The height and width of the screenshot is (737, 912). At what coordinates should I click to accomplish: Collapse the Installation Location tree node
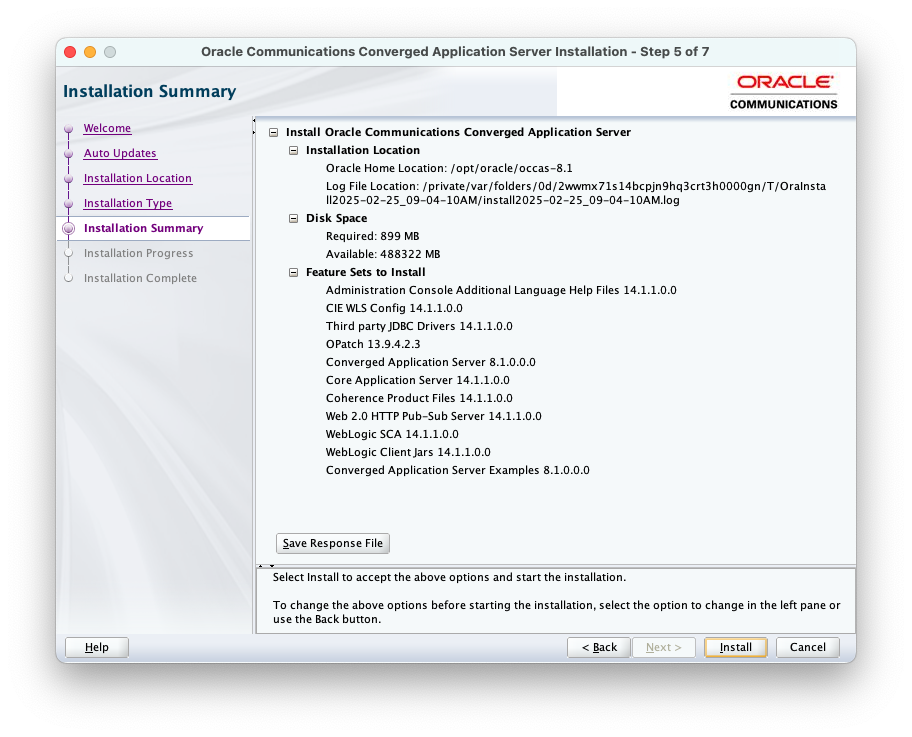tap(294, 151)
